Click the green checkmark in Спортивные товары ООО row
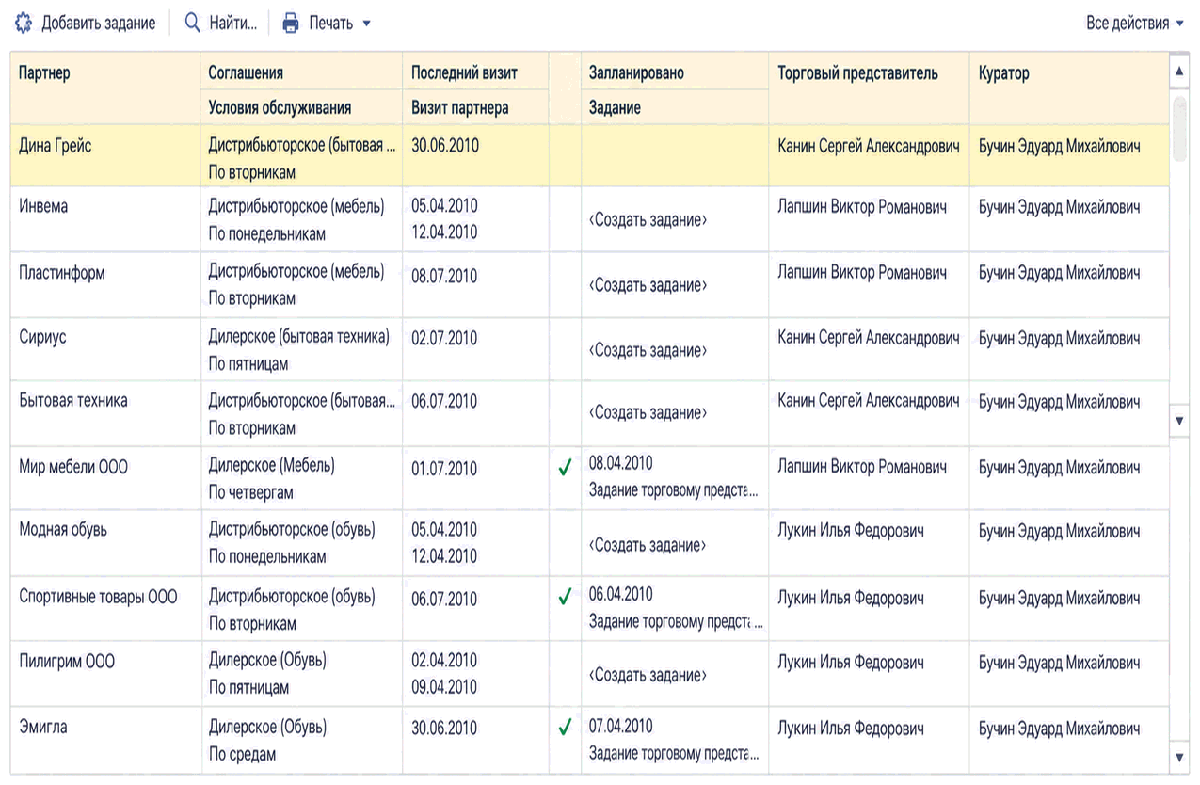1200x785 pixels. pyautogui.click(x=565, y=598)
